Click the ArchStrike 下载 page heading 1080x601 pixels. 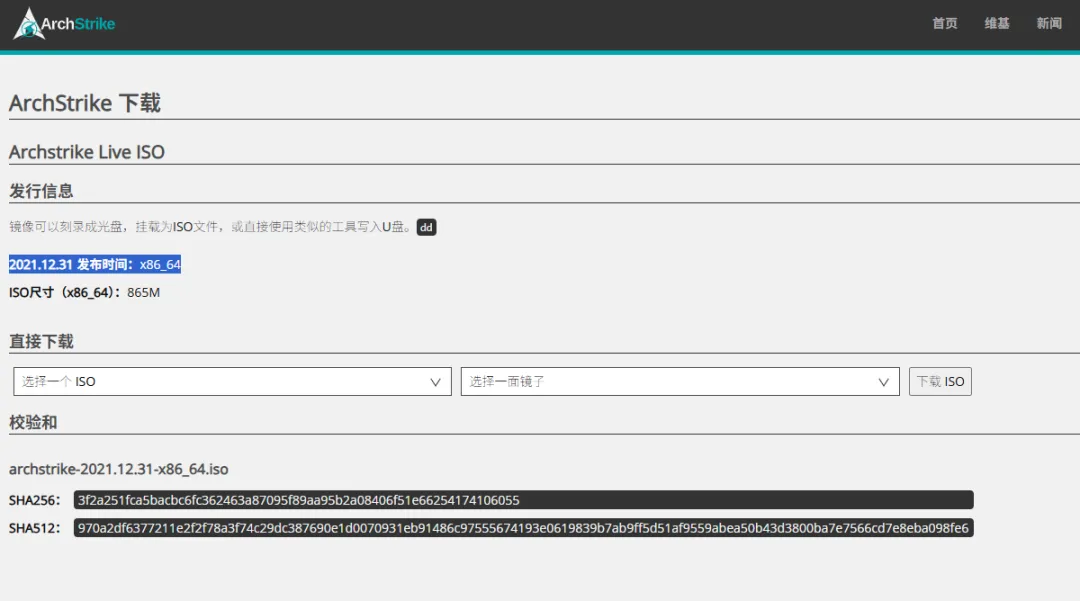point(85,103)
